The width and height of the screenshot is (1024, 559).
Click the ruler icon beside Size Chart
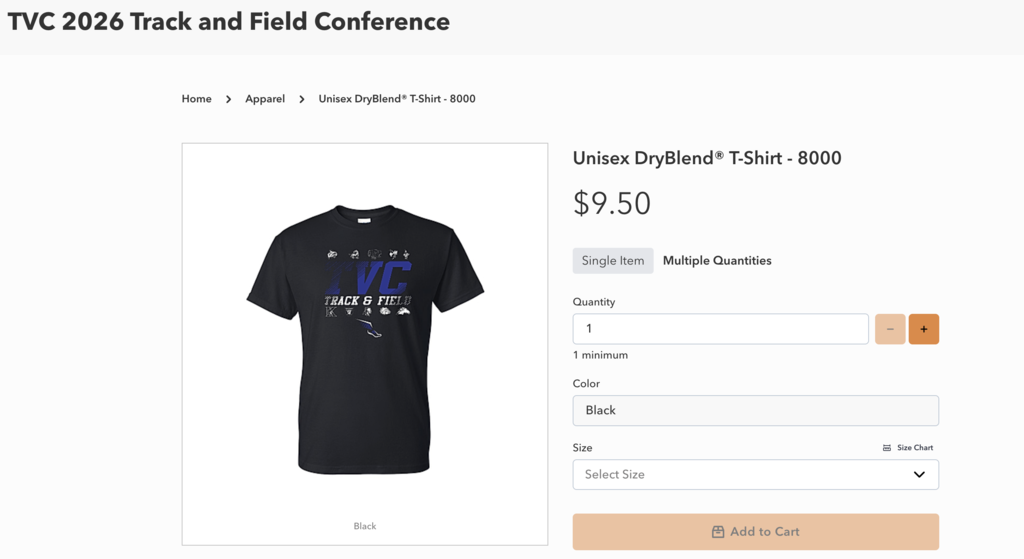pos(887,448)
